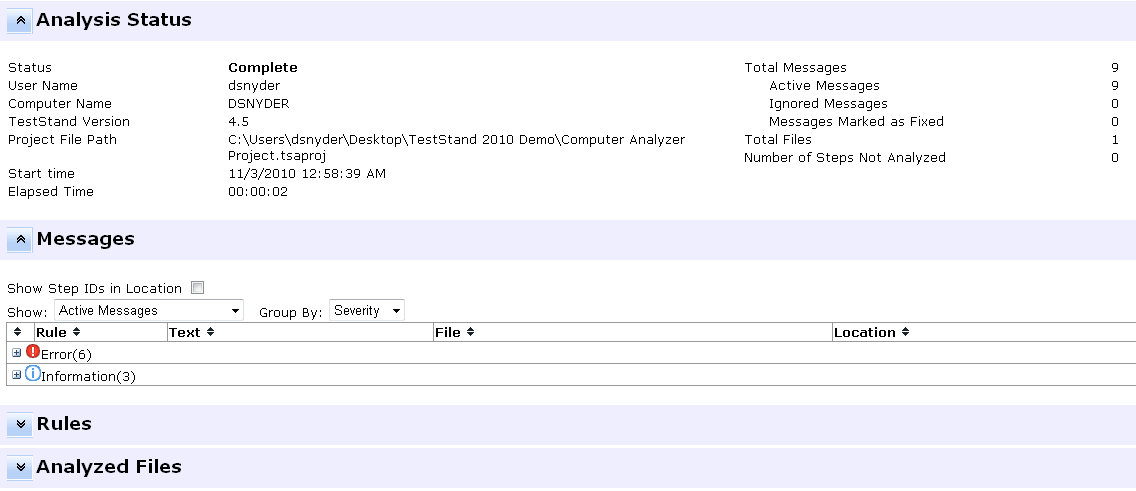This screenshot has height=491, width=1136.
Task: Open the Group By Severity dropdown
Action: point(367,311)
